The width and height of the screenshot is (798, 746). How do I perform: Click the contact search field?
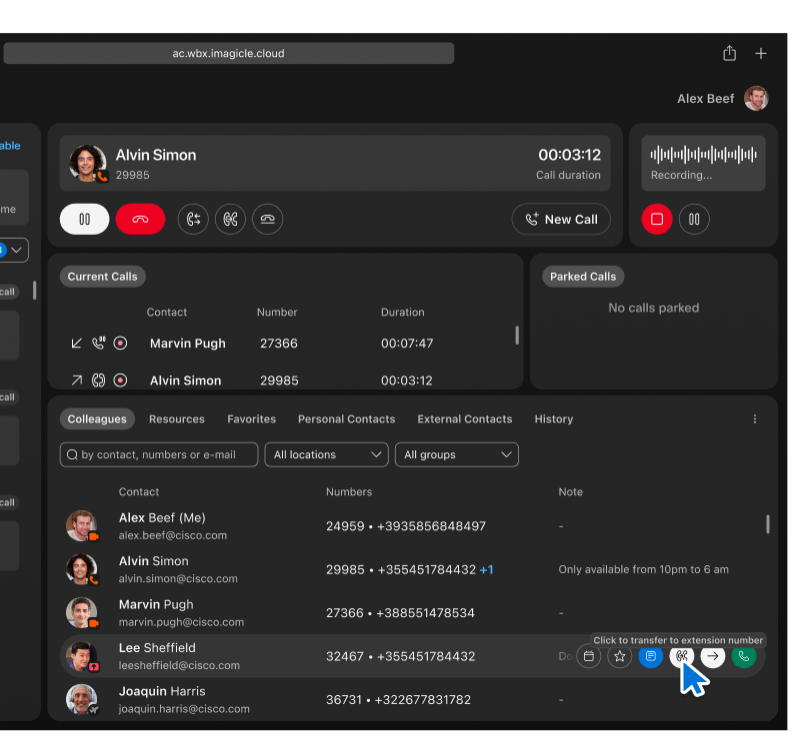click(x=159, y=454)
